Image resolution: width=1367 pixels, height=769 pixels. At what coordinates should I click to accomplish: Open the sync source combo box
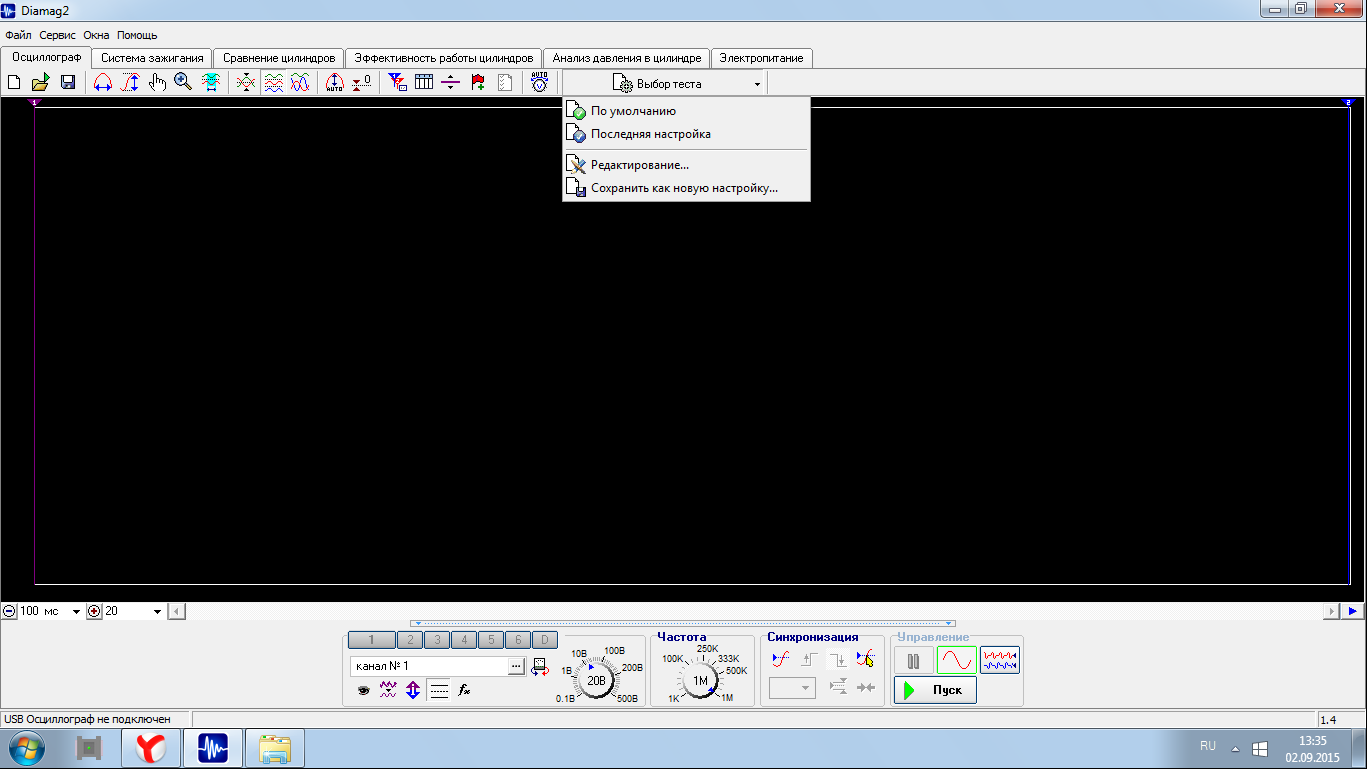(x=792, y=688)
